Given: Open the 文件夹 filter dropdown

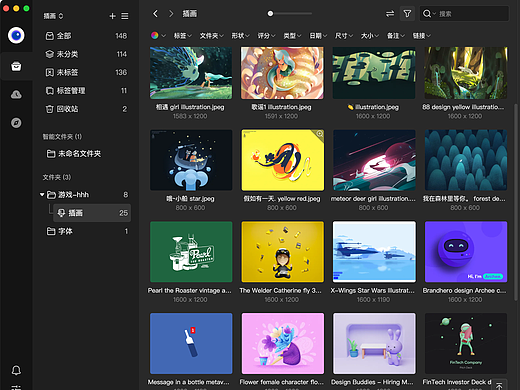Looking at the screenshot, I should point(211,35).
